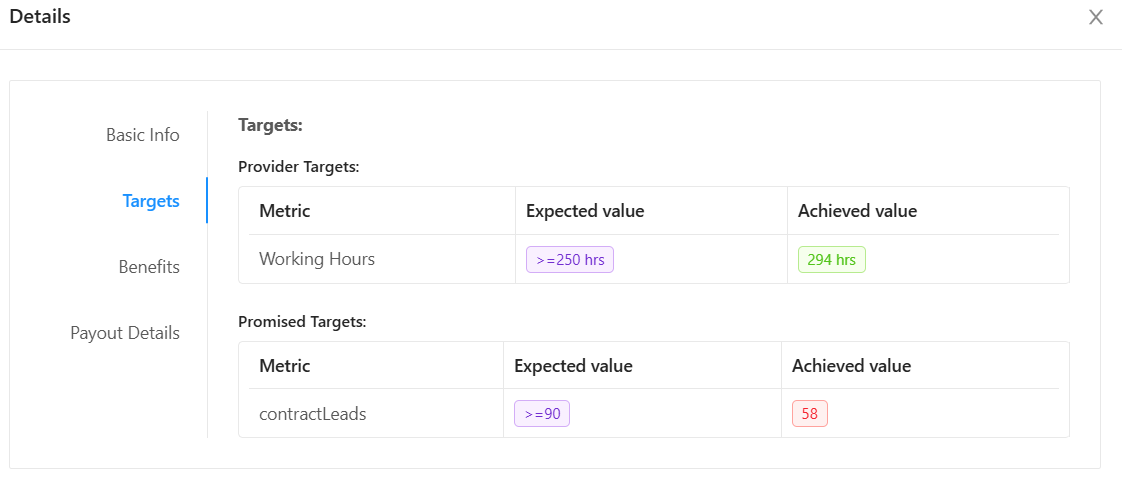Select the Working Hours metric cell

[317, 259]
